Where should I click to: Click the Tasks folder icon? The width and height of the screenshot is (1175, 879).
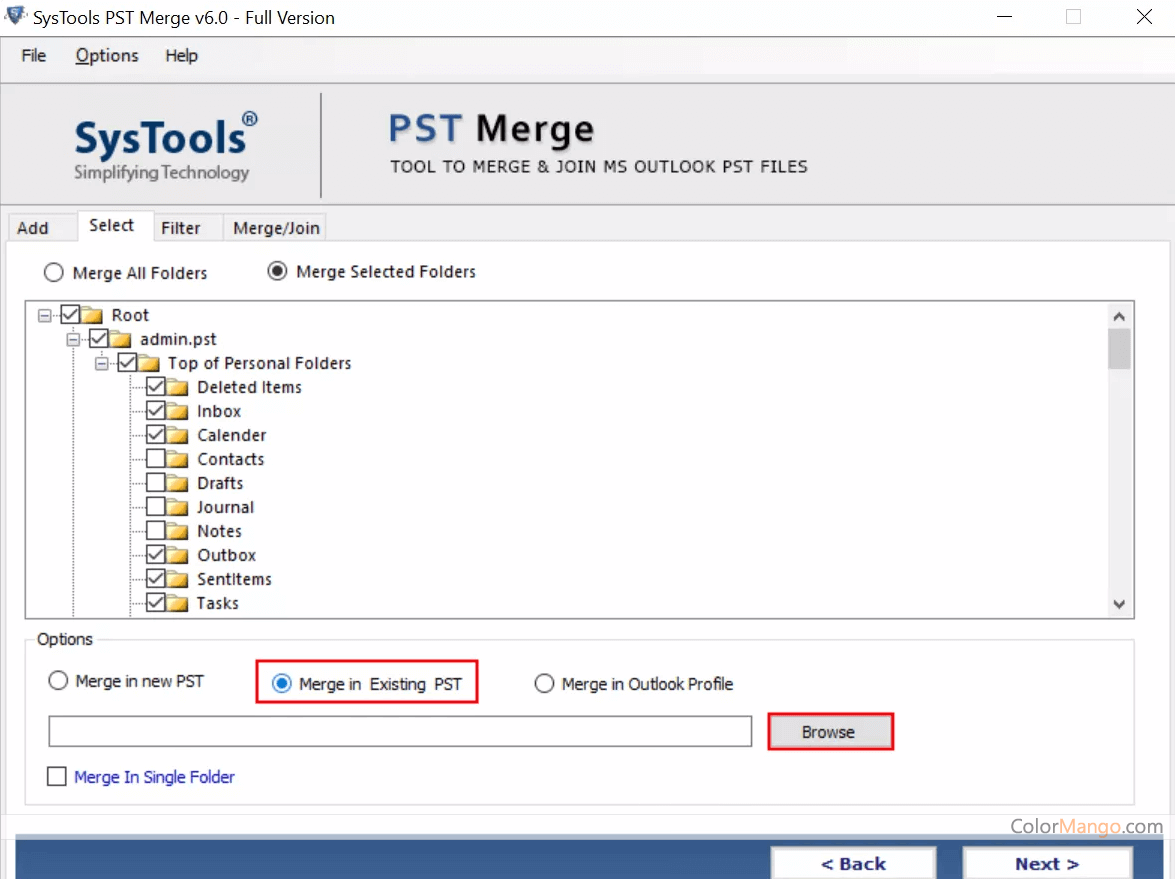pos(178,603)
